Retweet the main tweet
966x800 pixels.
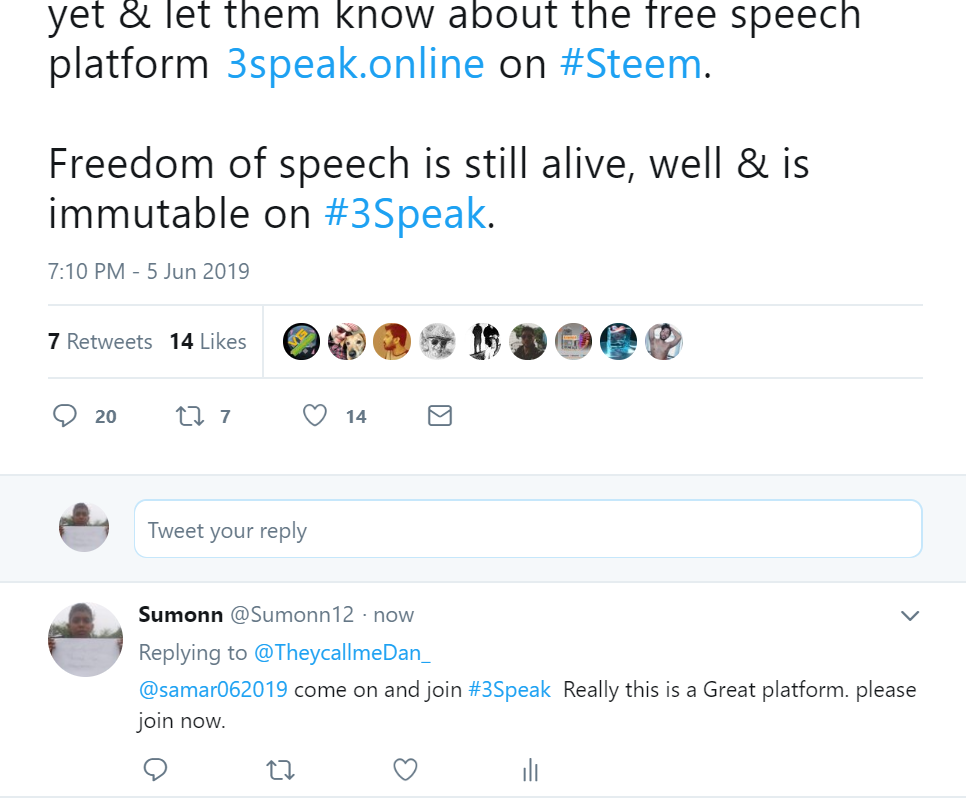189,415
